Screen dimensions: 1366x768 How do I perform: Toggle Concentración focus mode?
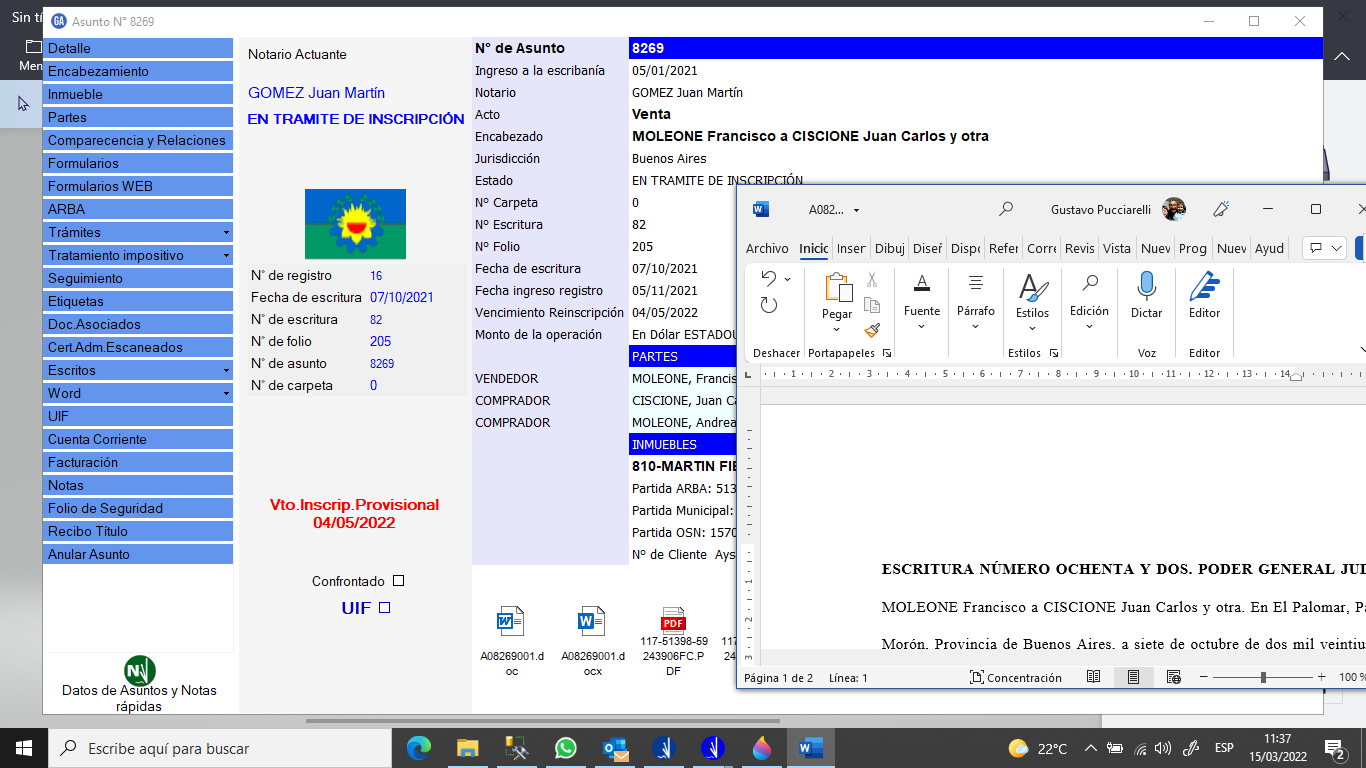pos(1016,677)
